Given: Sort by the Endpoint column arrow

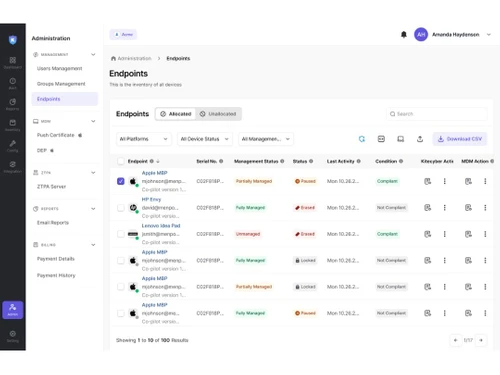Looking at the screenshot, I should [x=158, y=161].
